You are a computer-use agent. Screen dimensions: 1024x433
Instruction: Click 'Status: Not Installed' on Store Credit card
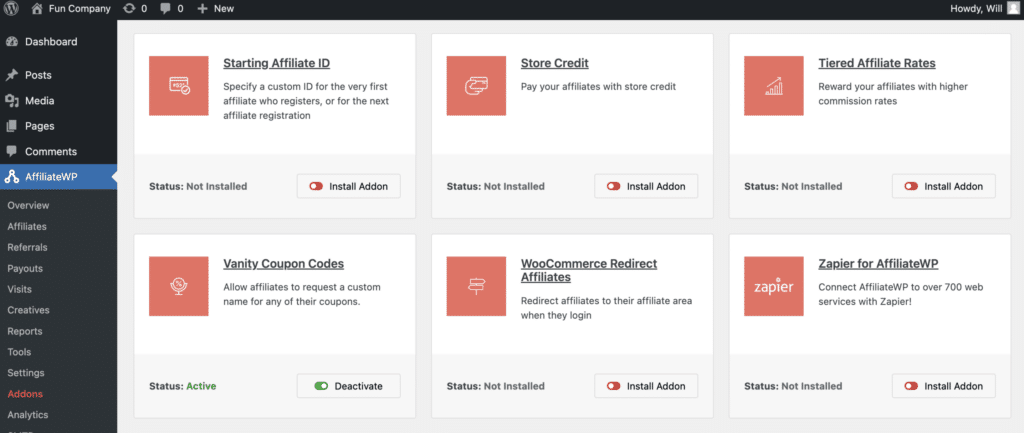(x=496, y=186)
